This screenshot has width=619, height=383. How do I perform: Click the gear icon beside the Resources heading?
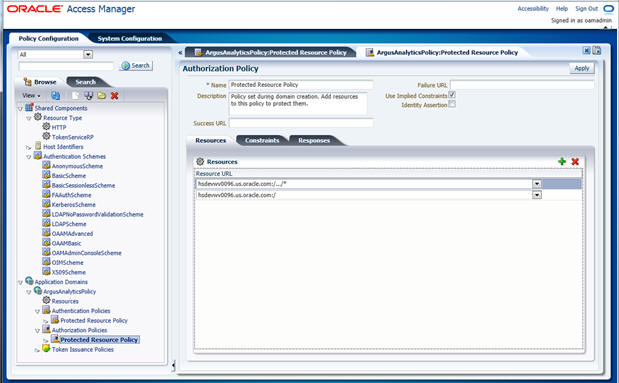pyautogui.click(x=200, y=161)
